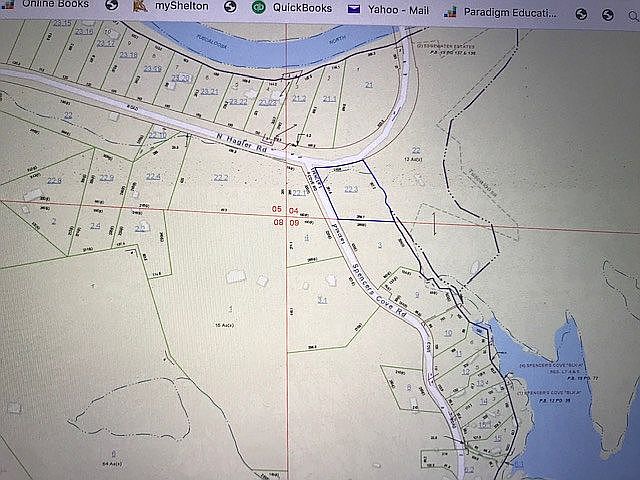Select parcel 22.3 on the map
This screenshot has height=480, width=640.
coord(350,188)
